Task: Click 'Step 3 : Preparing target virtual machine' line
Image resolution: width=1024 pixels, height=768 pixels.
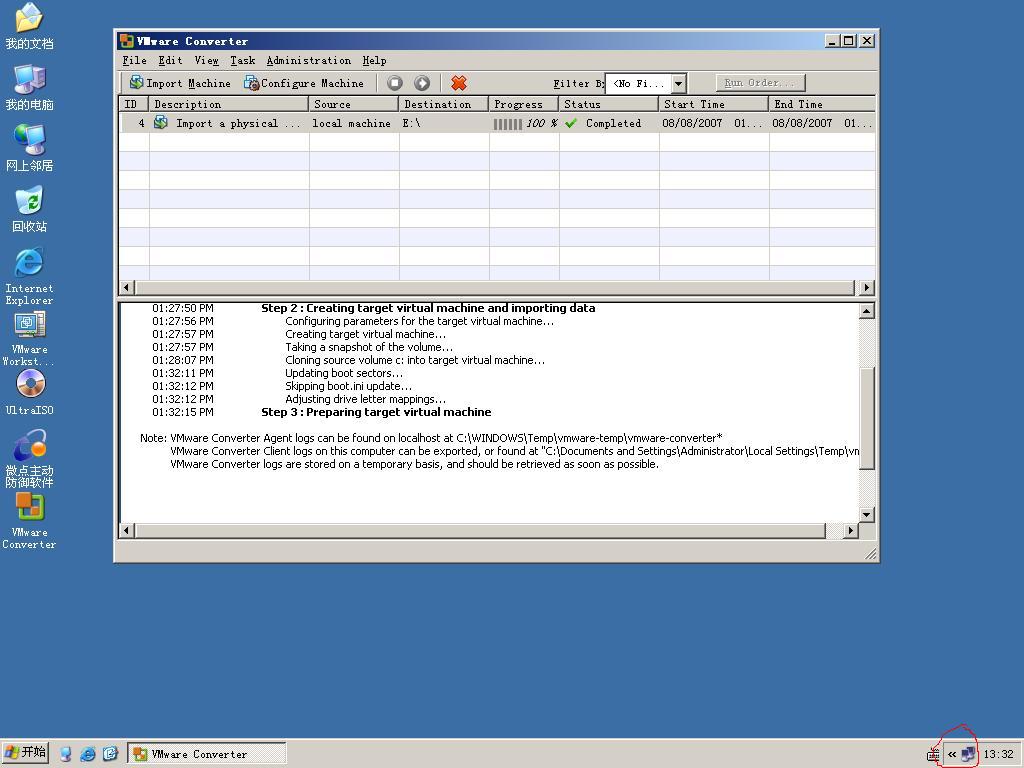Action: tap(376, 412)
